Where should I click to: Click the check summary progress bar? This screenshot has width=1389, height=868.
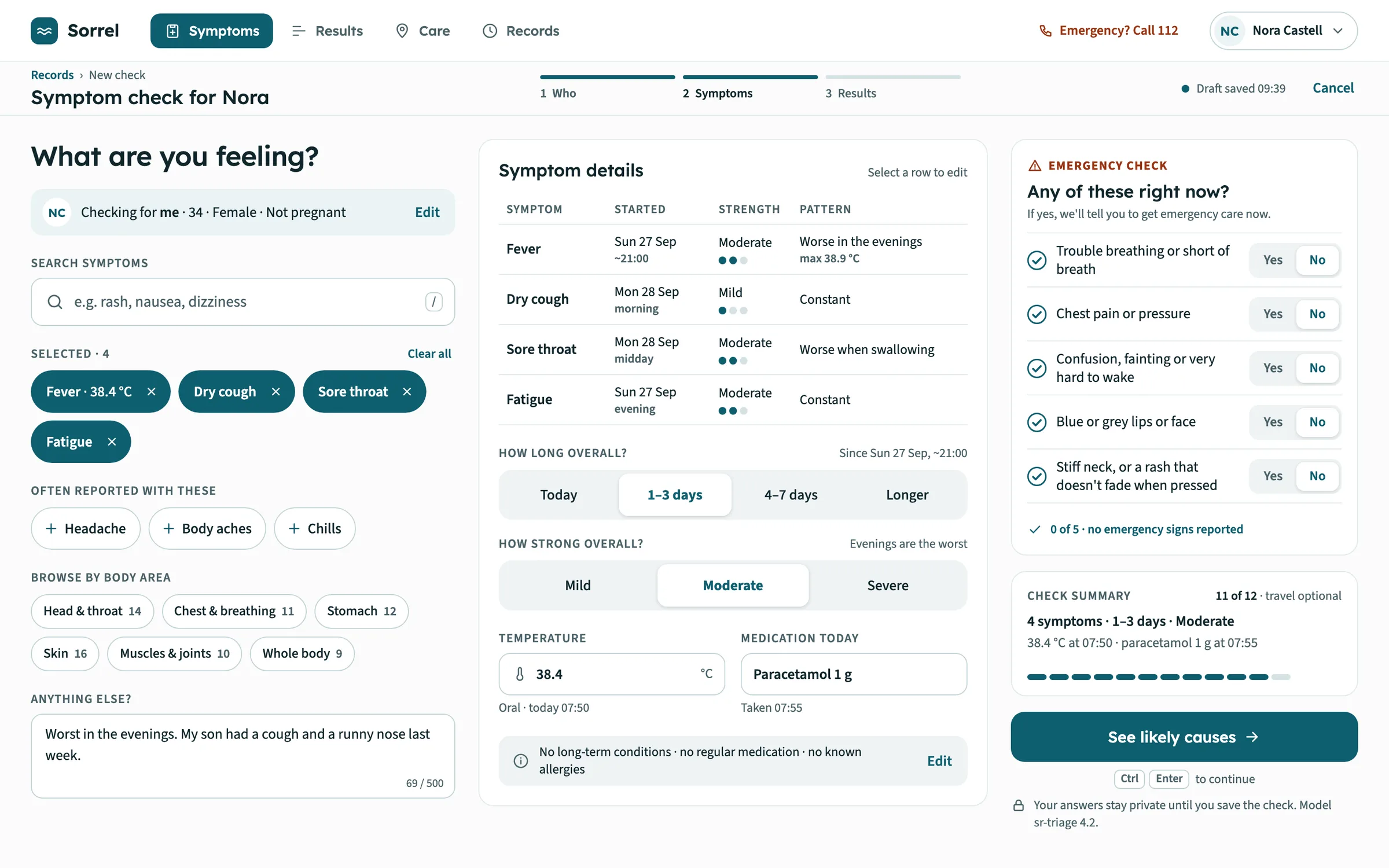point(1159,676)
